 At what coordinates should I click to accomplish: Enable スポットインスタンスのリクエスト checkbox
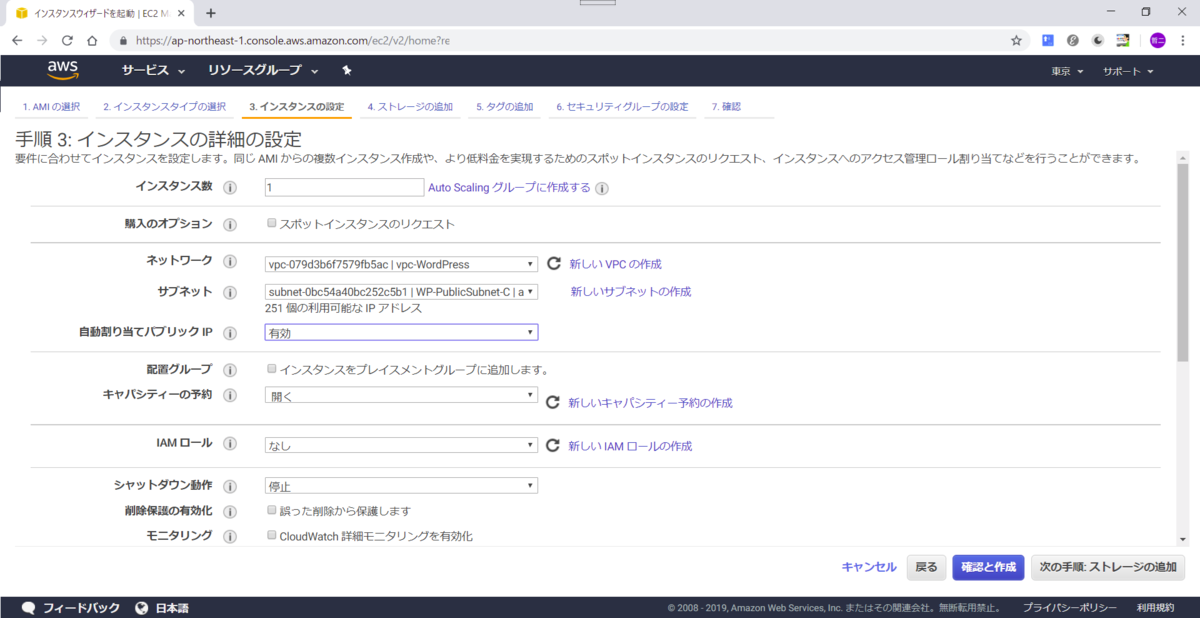click(x=271, y=223)
